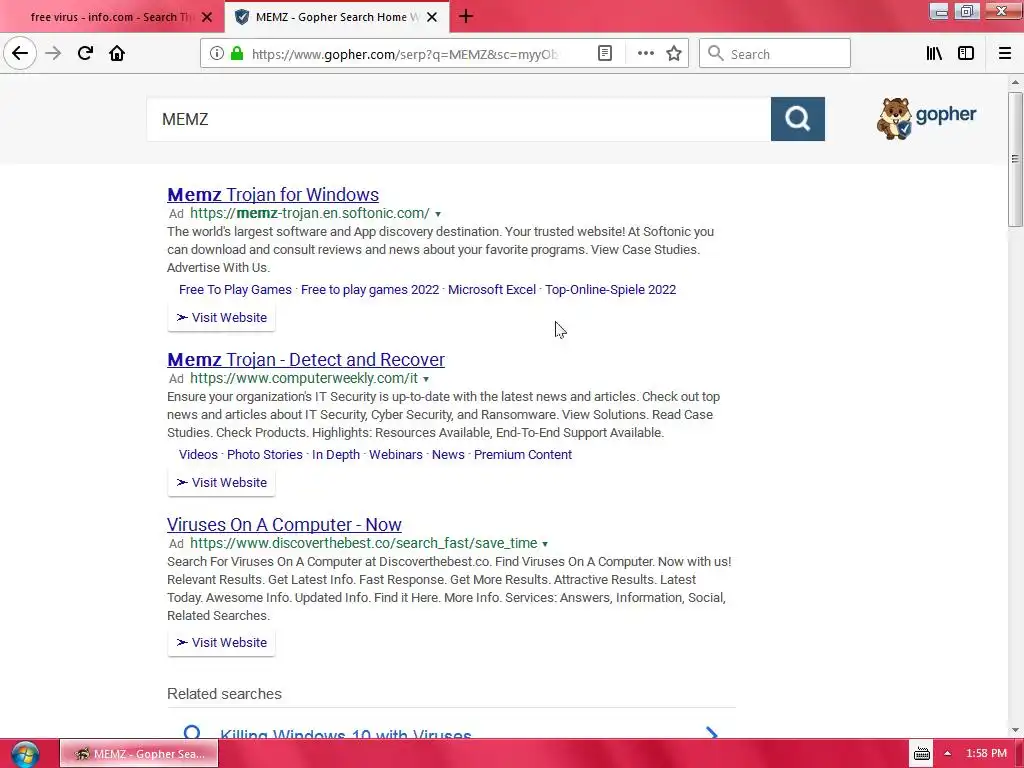Open In Depth sitelink
Viewport: 1024px width, 768px height.
click(336, 455)
